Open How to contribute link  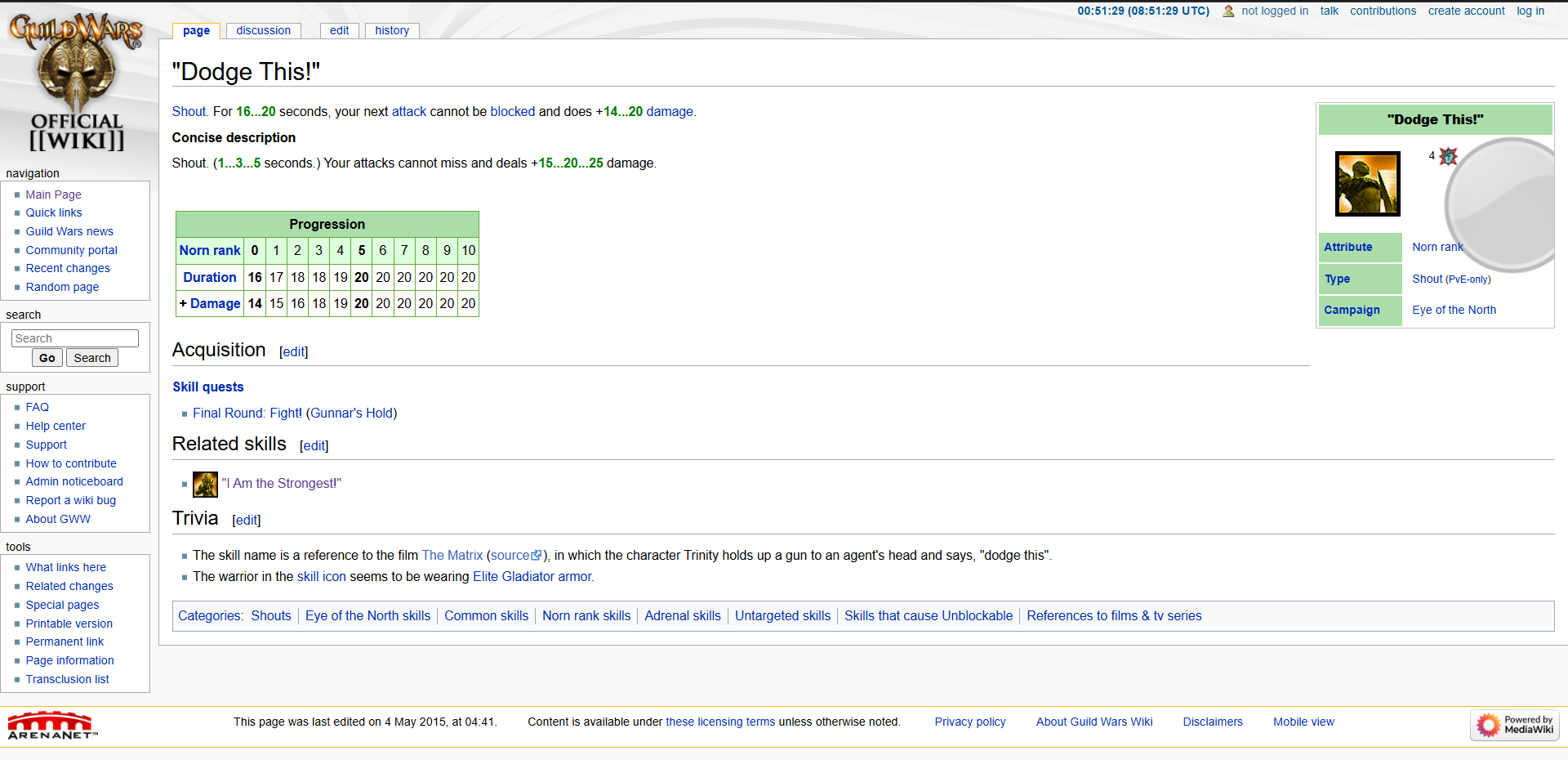click(70, 463)
